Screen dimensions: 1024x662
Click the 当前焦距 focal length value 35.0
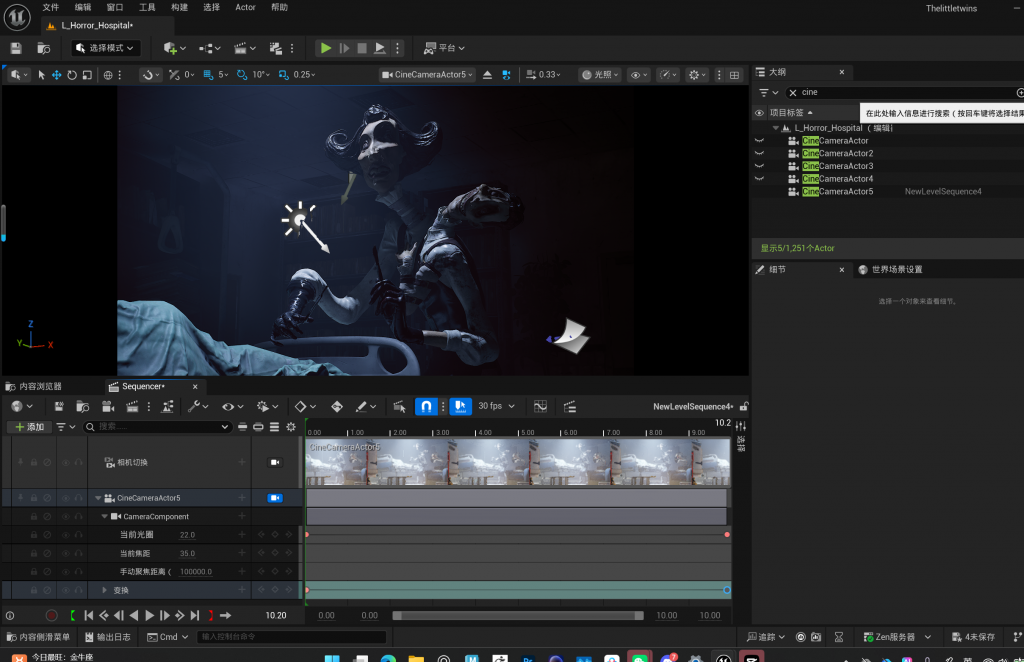(x=187, y=553)
